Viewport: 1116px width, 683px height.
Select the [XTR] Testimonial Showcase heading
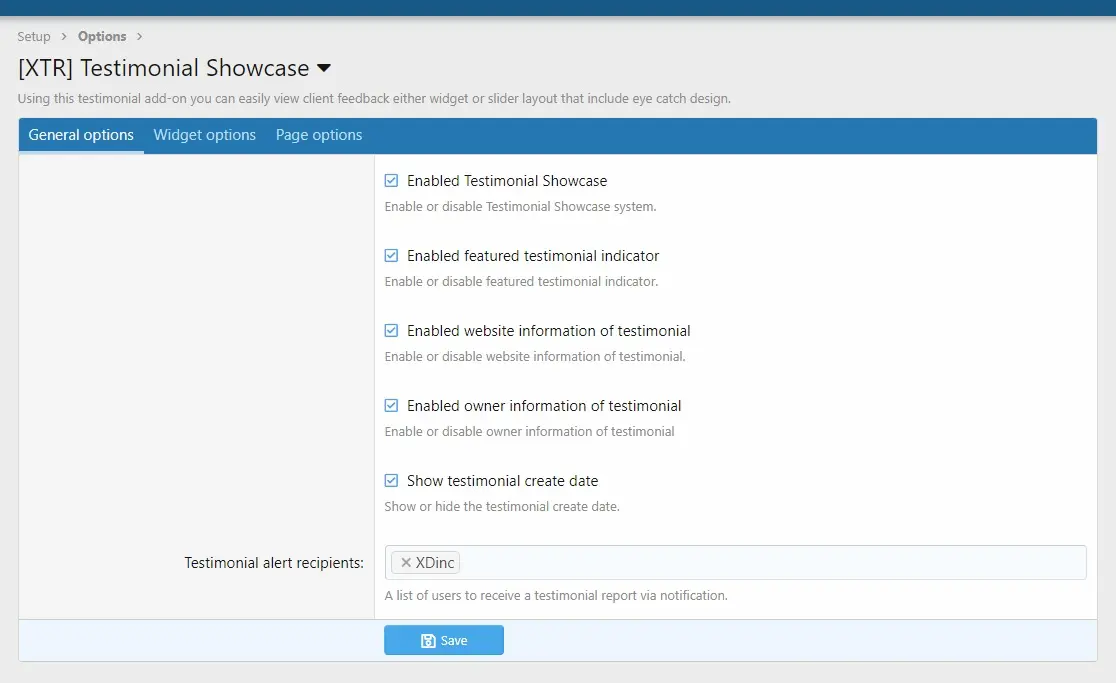(164, 68)
